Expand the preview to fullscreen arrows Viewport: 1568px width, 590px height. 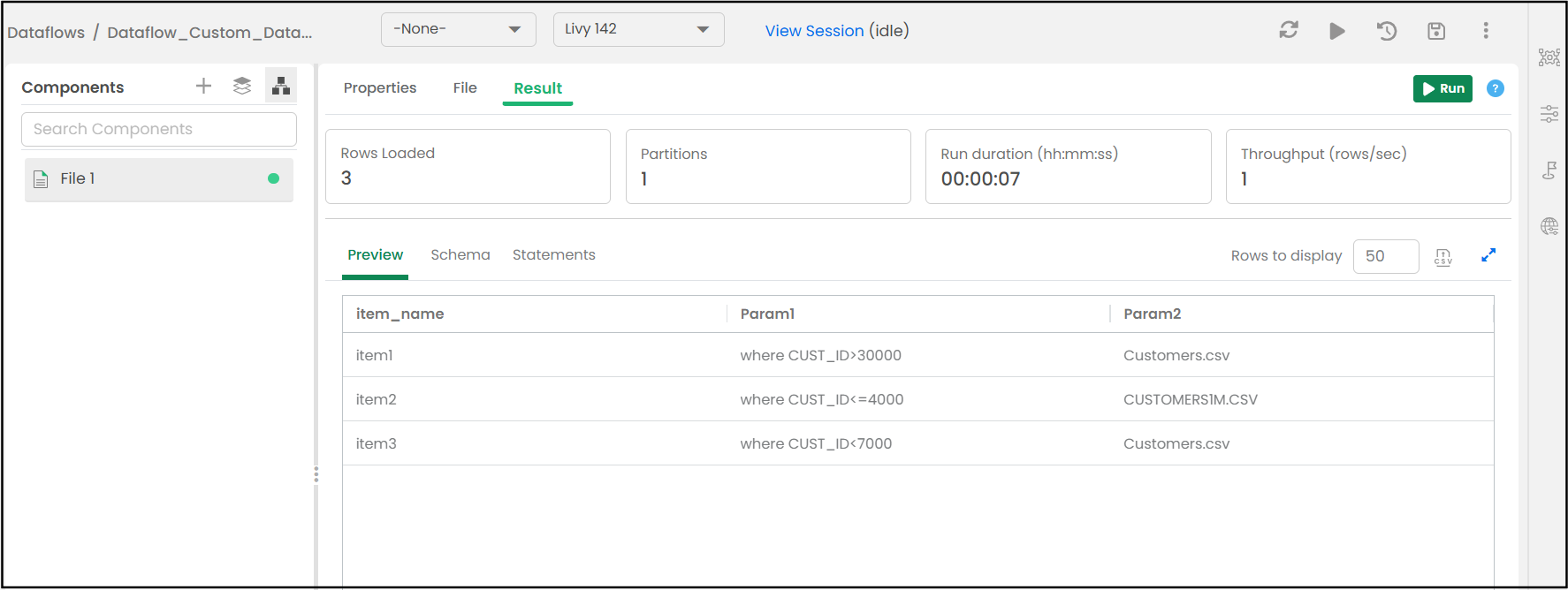click(1488, 255)
